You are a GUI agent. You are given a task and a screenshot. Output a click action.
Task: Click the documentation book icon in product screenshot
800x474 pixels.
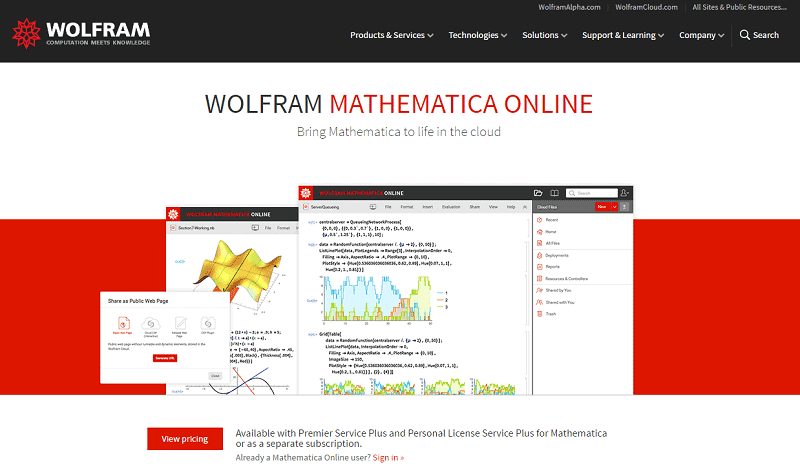point(554,193)
